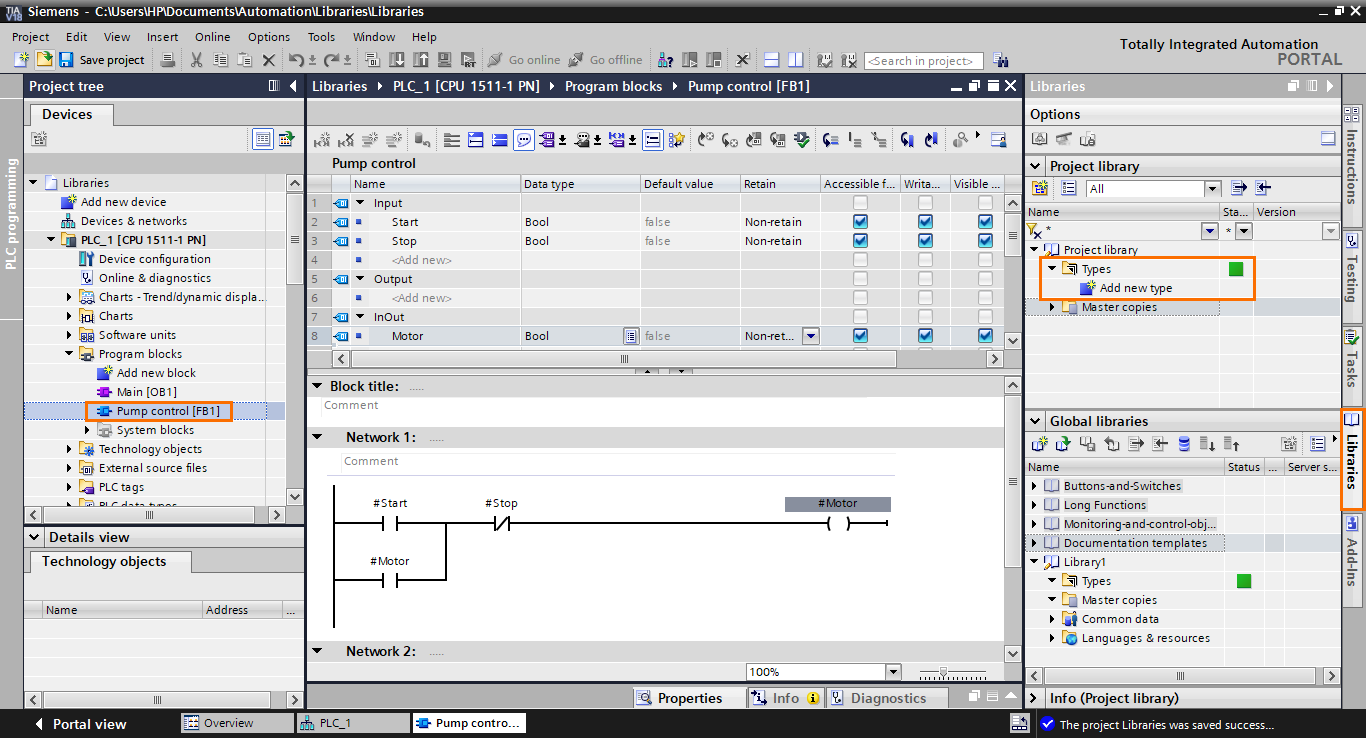Click the Compile icon in the main toolbar
Image resolution: width=1366 pixels, height=738 pixels.
pyautogui.click(x=372, y=61)
